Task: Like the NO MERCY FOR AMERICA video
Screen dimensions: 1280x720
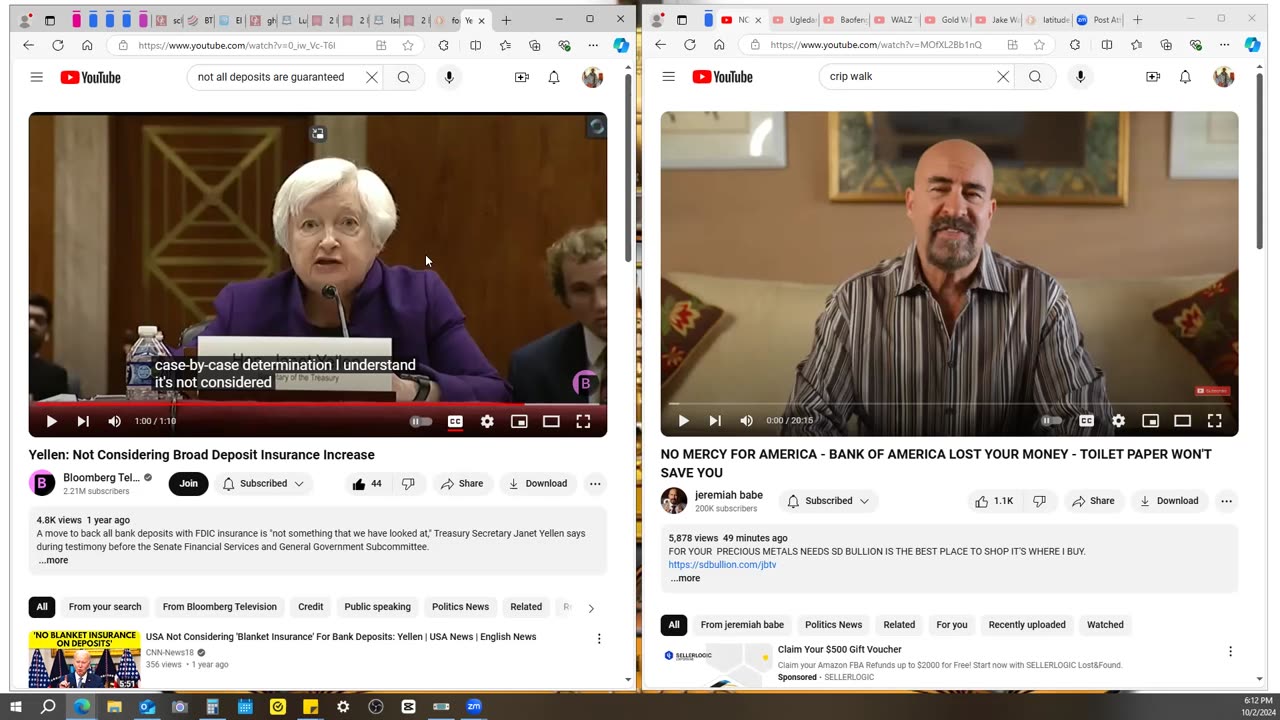Action: pos(995,501)
